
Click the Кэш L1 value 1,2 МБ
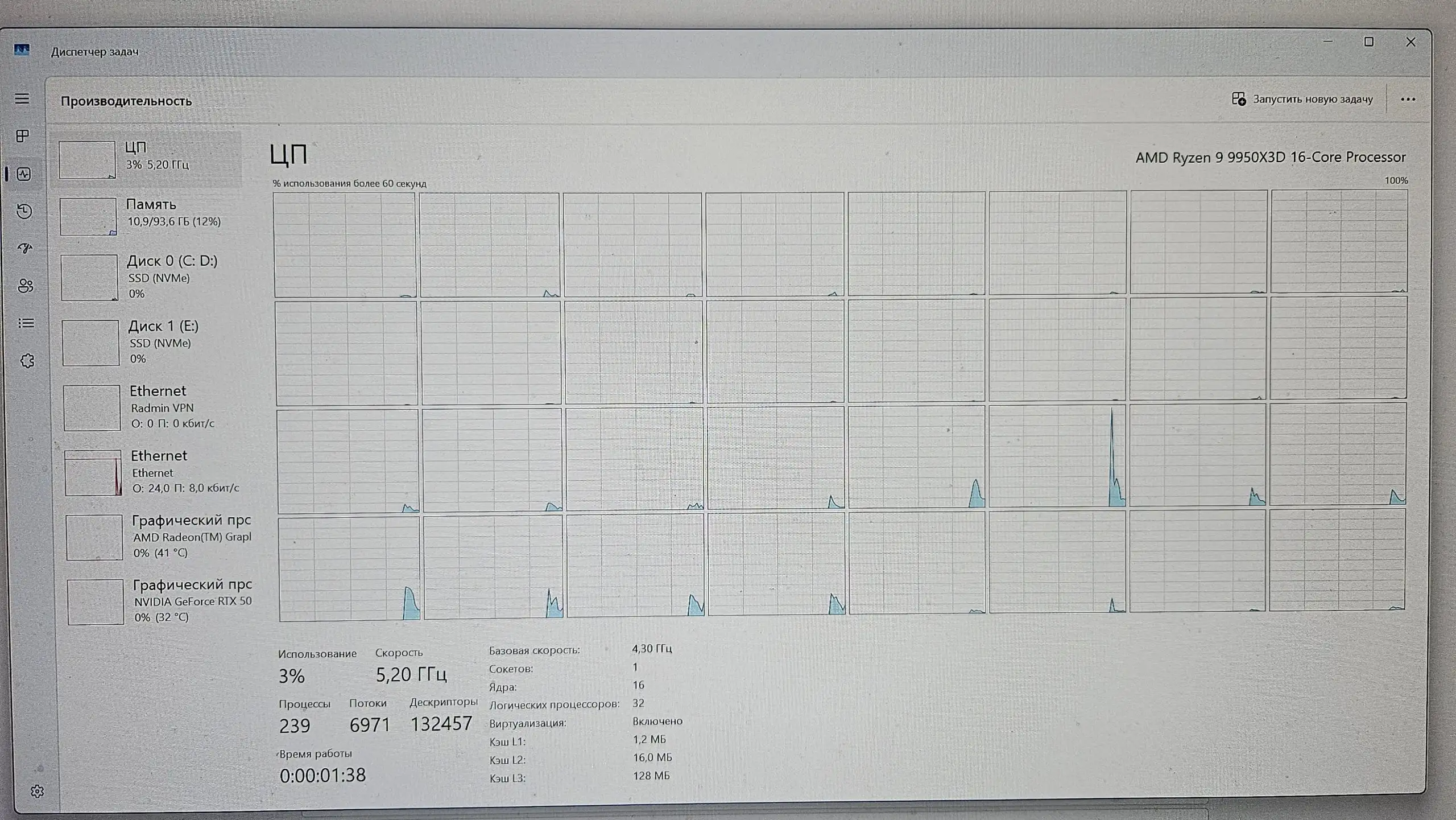[649, 740]
